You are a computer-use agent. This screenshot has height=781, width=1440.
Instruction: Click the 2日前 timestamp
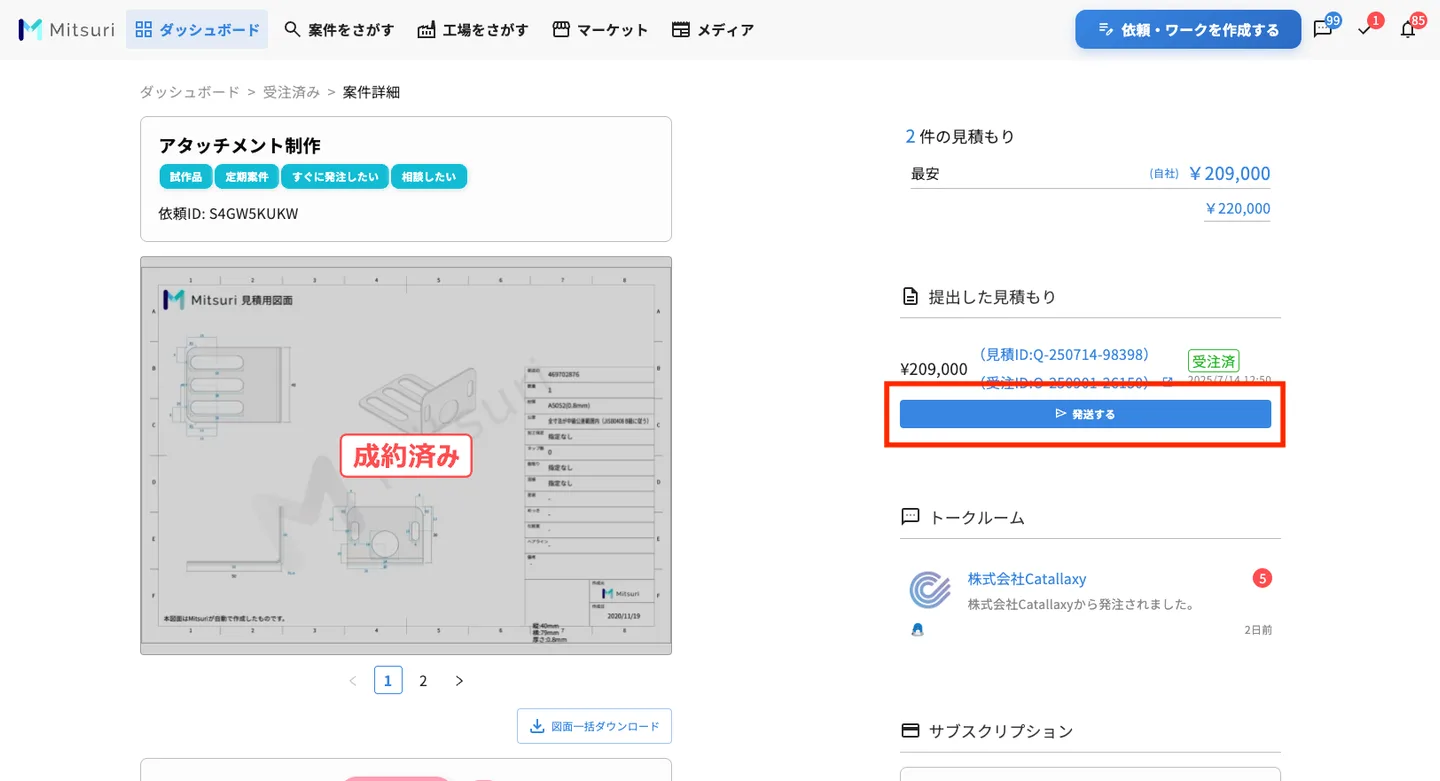pos(1258,630)
